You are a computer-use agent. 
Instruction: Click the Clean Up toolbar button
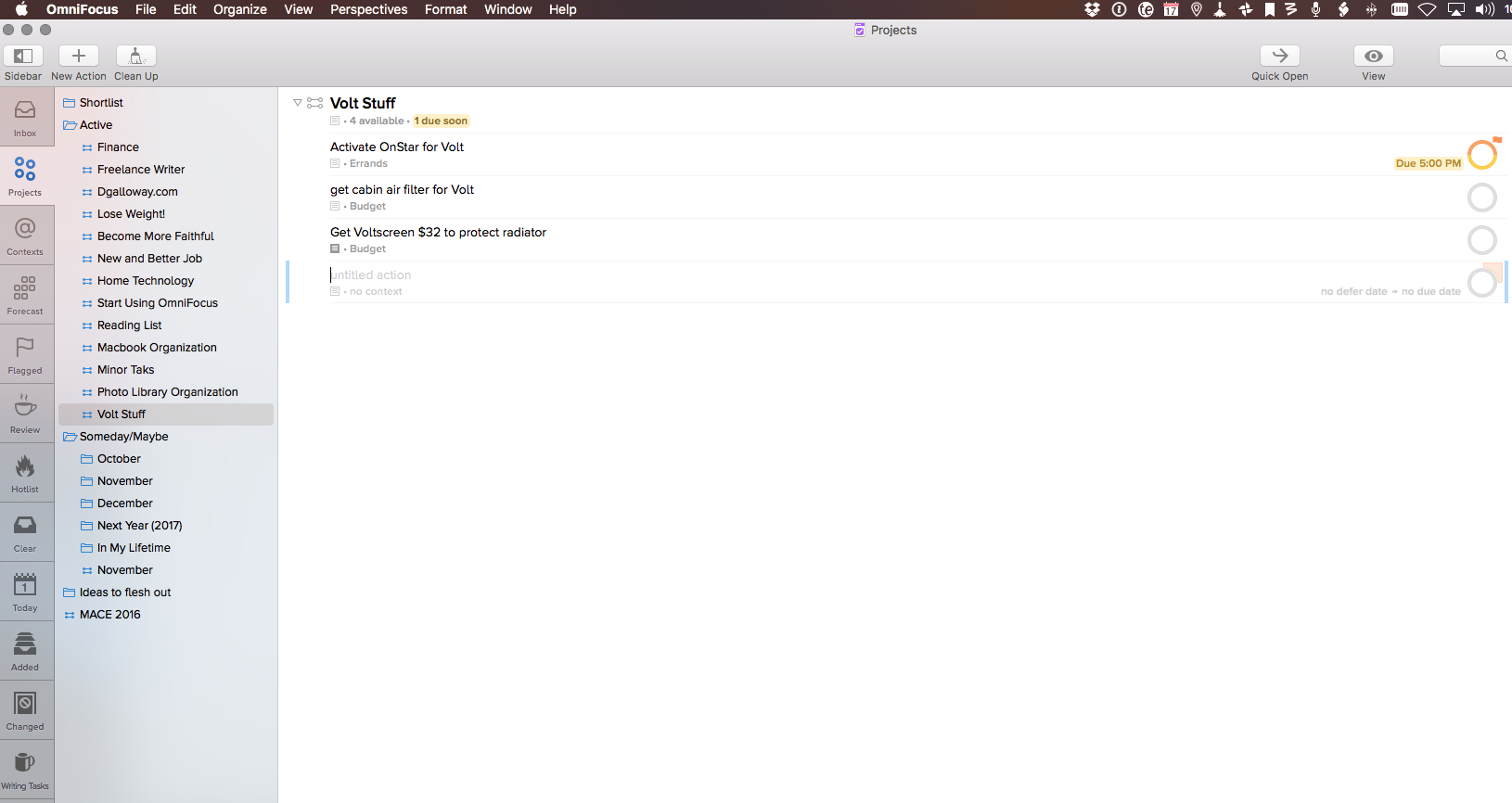[x=136, y=56]
